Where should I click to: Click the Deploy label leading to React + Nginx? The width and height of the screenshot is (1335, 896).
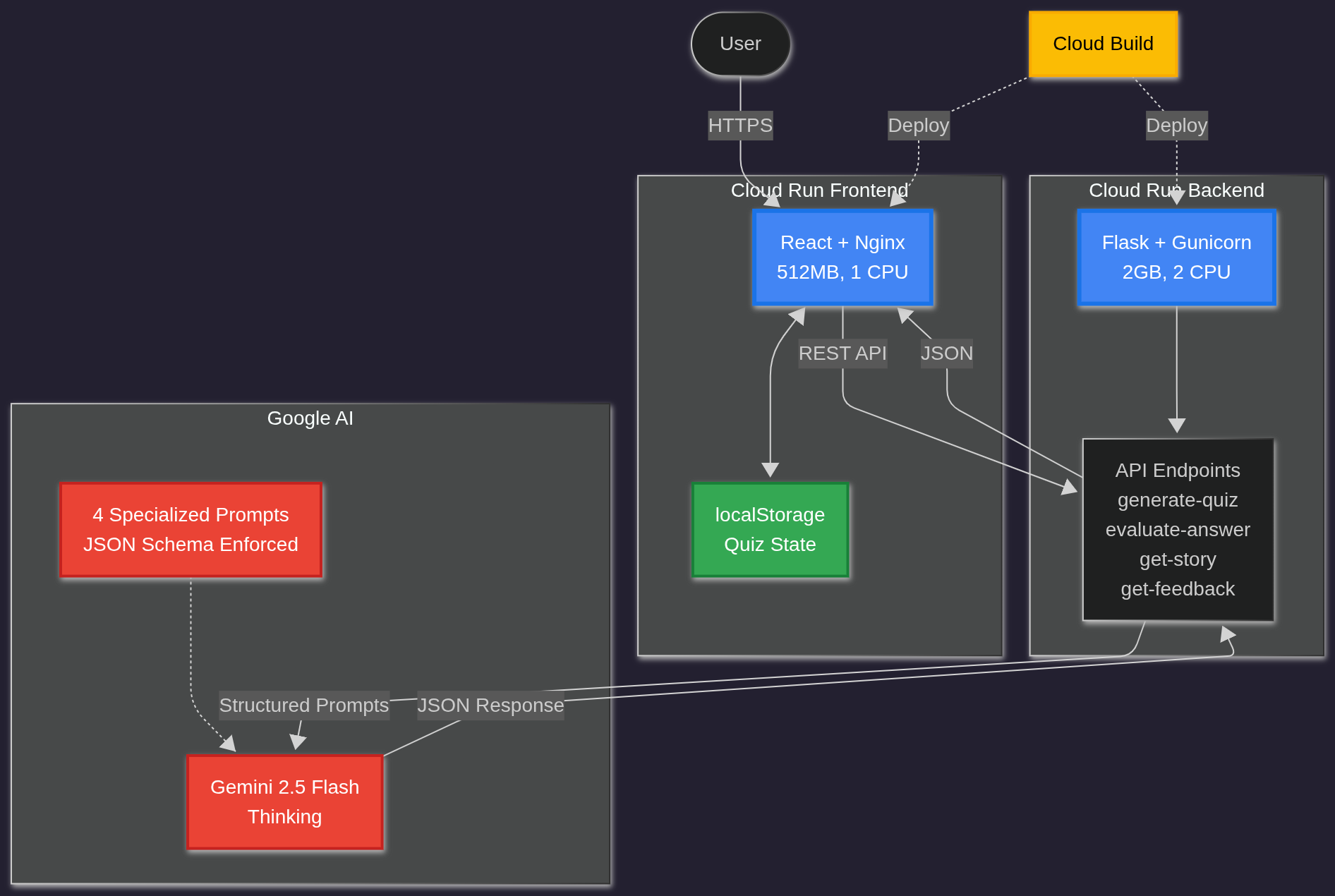[918, 126]
